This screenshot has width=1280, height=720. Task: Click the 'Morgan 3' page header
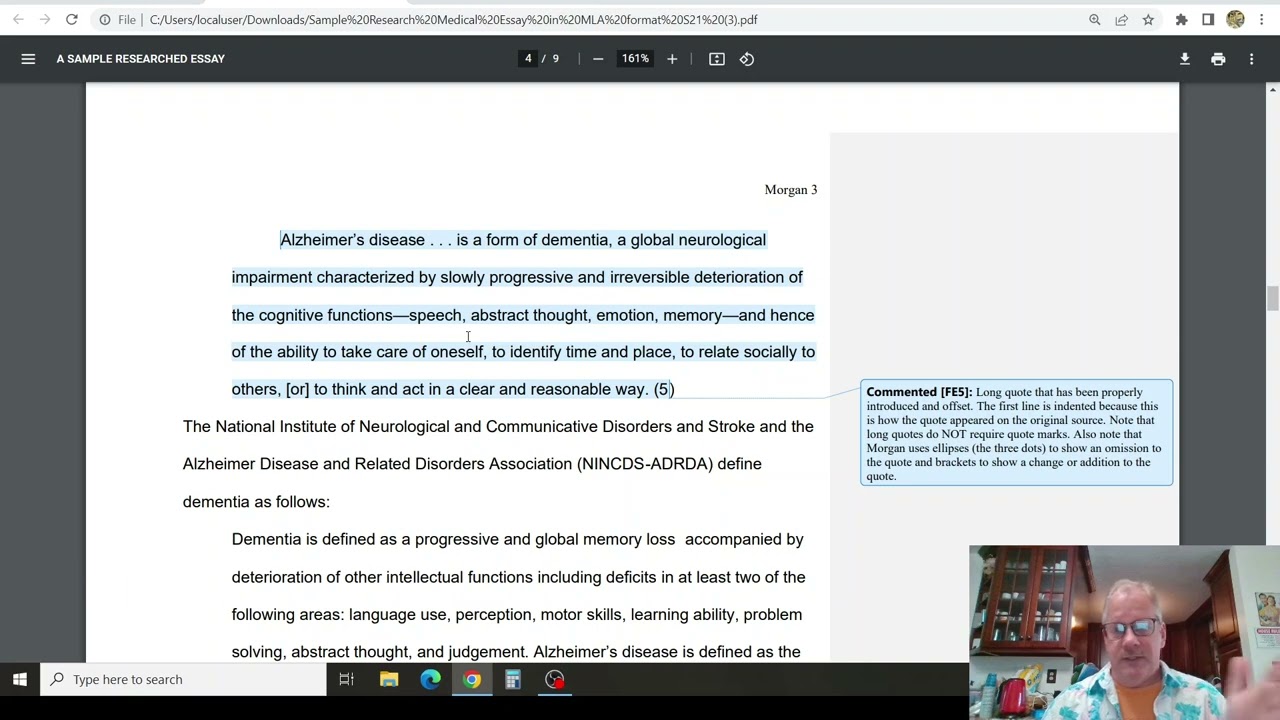790,190
